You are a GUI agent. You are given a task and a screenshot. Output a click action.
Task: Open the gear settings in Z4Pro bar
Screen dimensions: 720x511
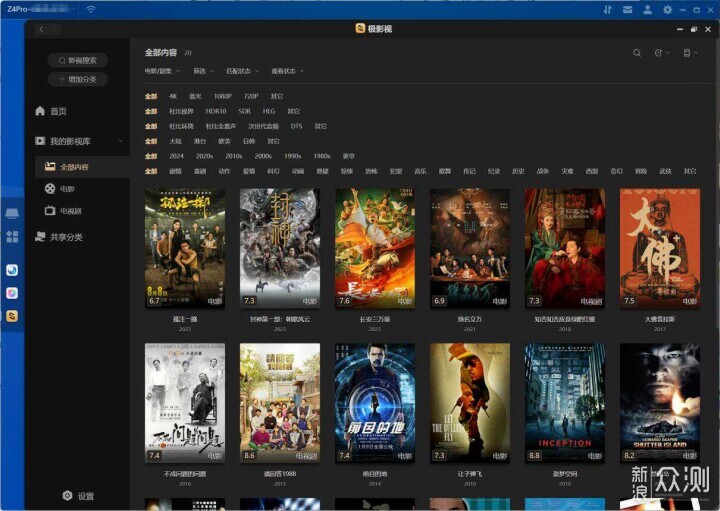point(667,10)
